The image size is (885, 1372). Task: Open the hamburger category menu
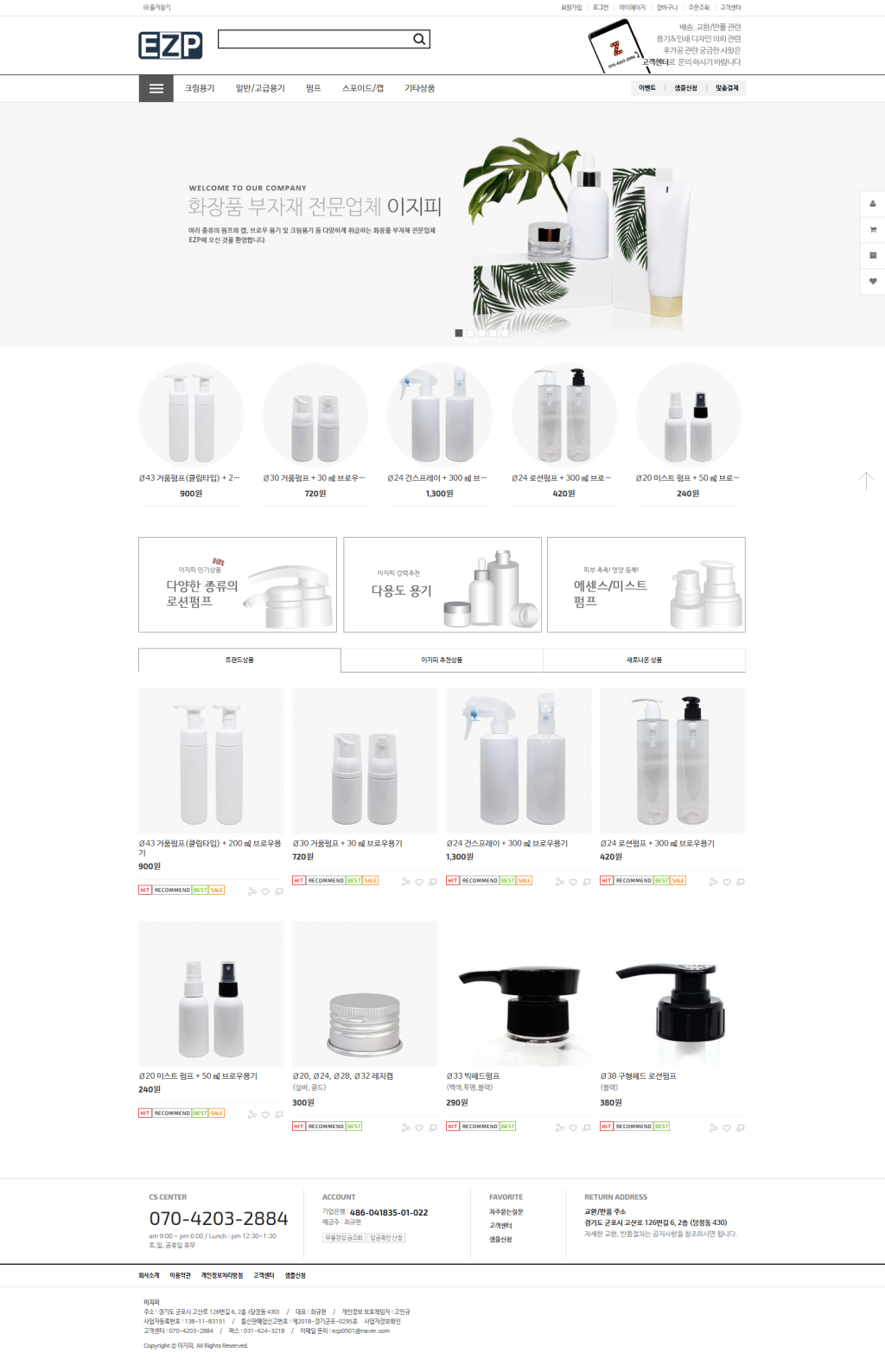click(x=156, y=88)
